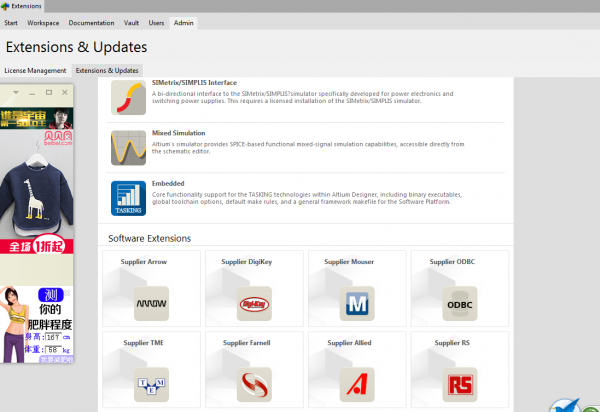This screenshot has width=600, height=412.
Task: Click the Software Extensions heading
Action: 150,239
